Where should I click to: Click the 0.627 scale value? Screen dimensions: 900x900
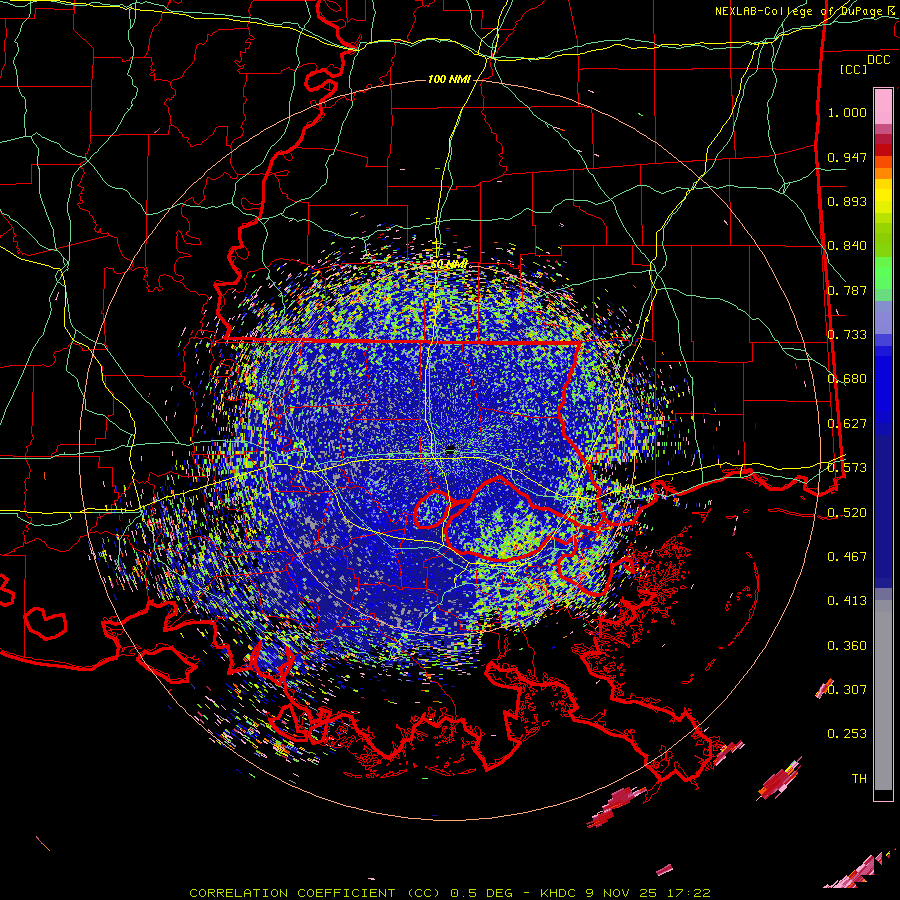847,424
